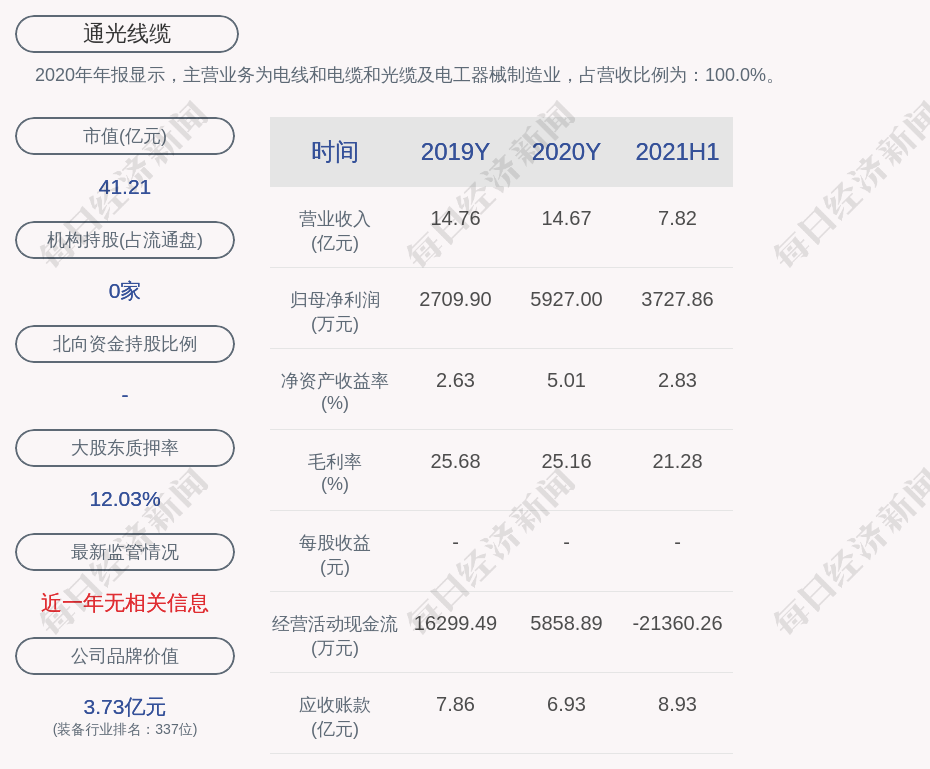Click the receivables value 8.93
Screen dimensions: 930x769
coord(677,704)
